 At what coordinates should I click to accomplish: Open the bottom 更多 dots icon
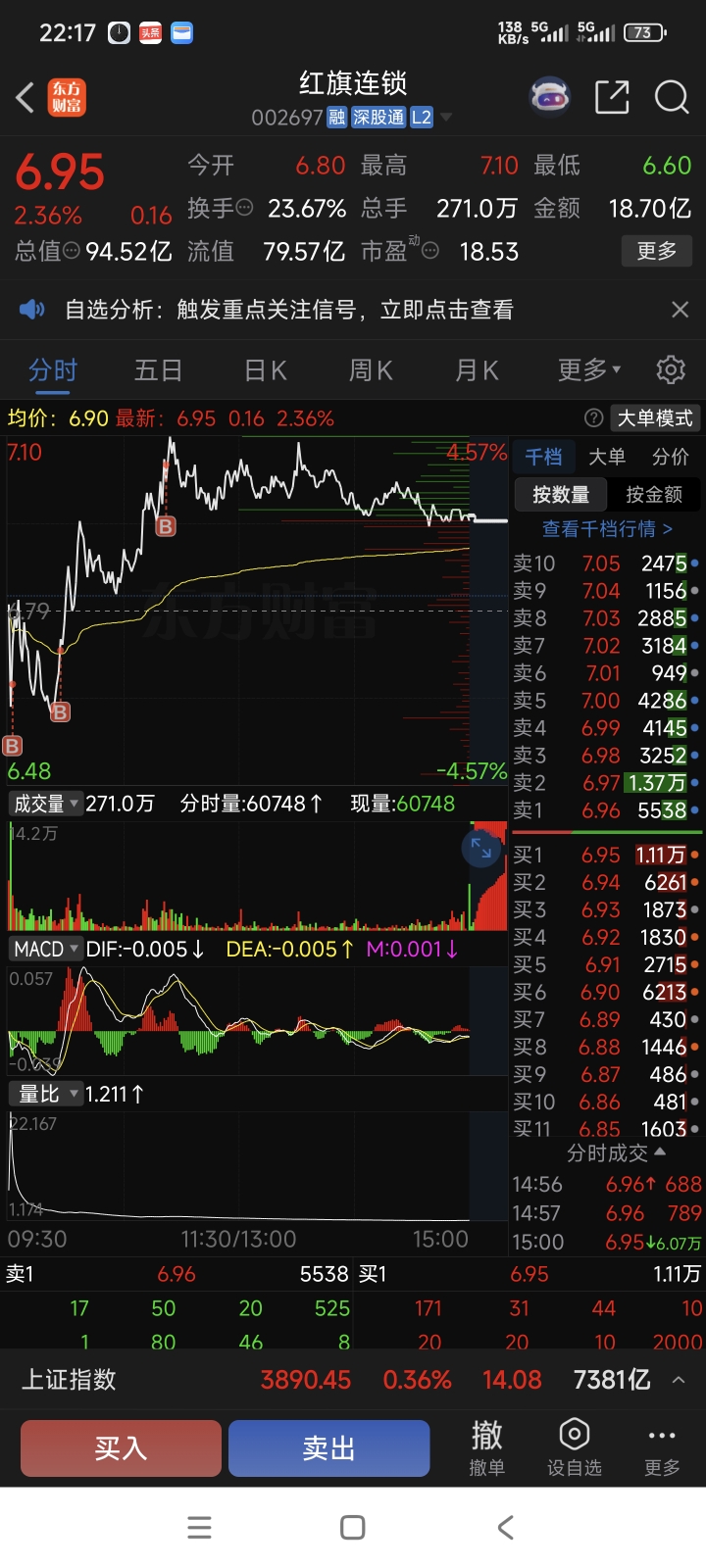pos(662,1447)
